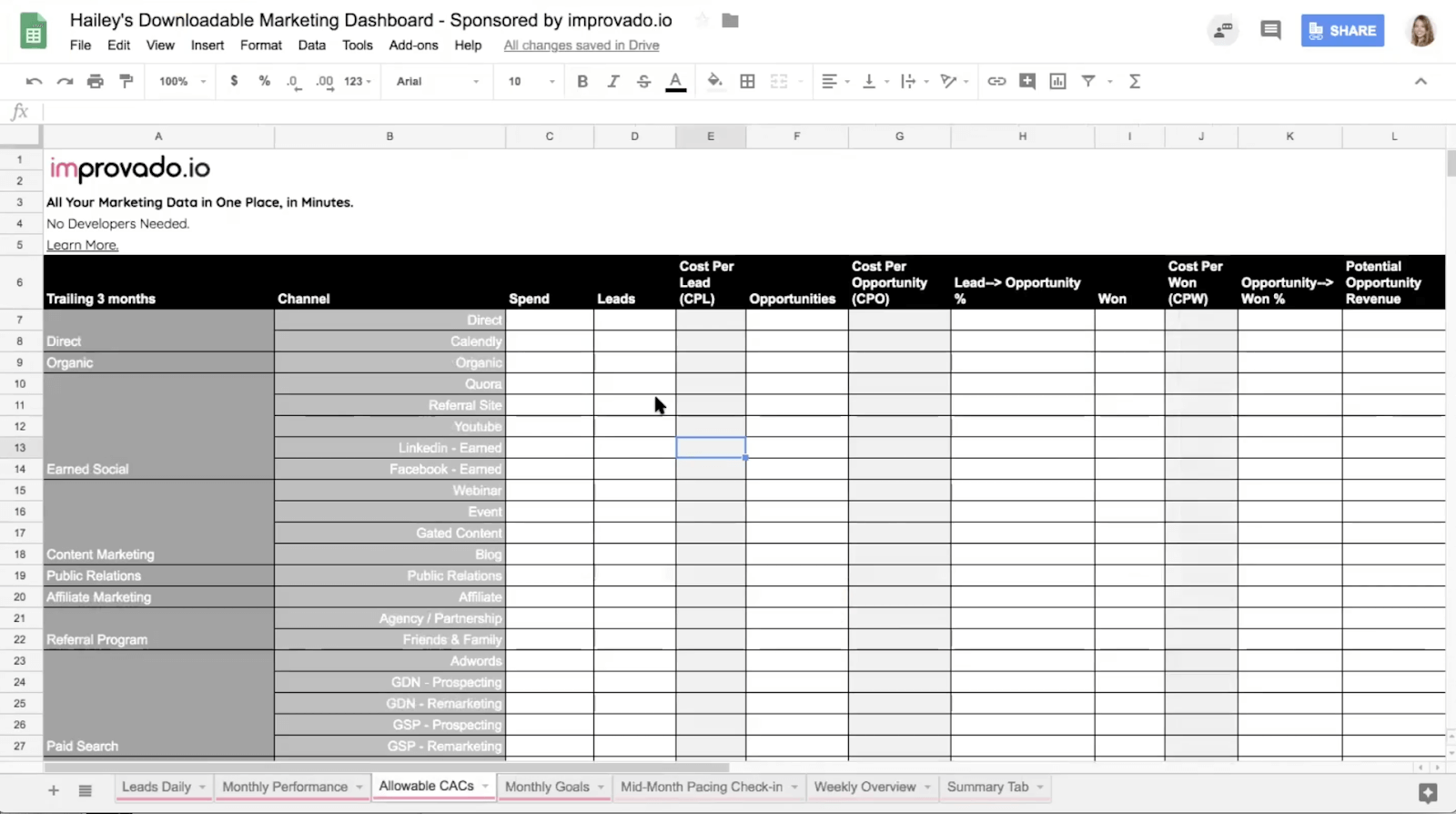The height and width of the screenshot is (814, 1456).
Task: Click the activity/collaborator icon
Action: tap(1223, 30)
